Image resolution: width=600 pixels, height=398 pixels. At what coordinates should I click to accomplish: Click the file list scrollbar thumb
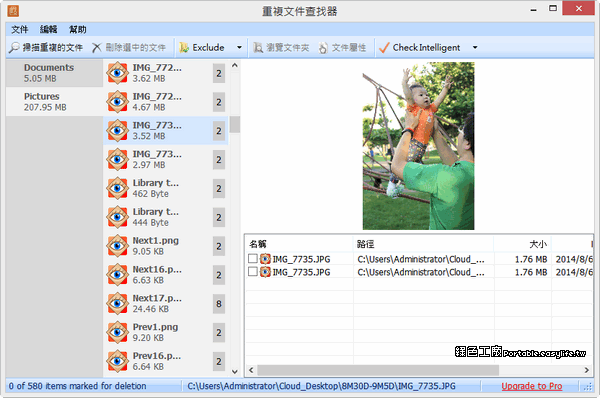[235, 124]
